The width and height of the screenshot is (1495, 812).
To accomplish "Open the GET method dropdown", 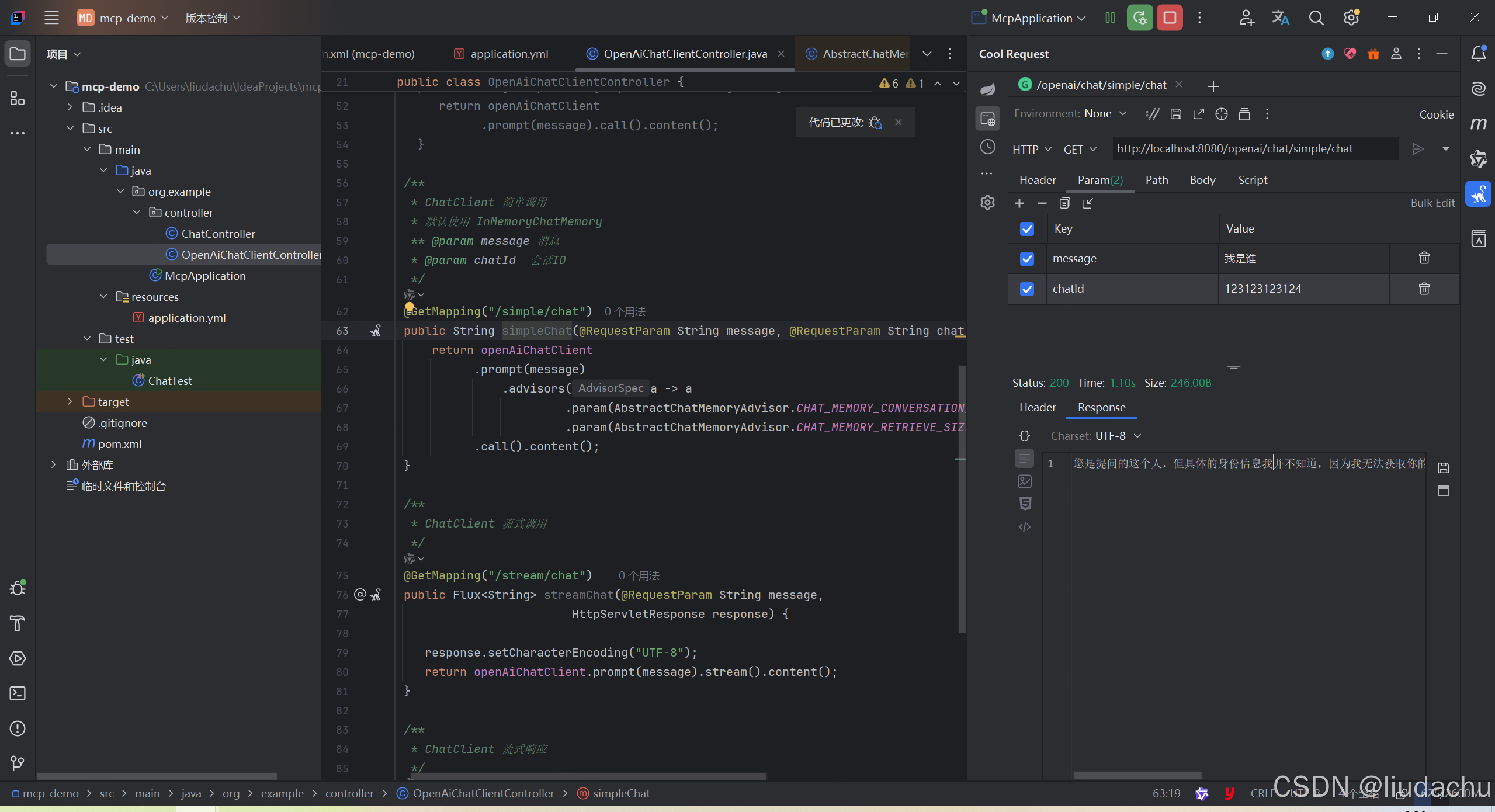I will (1080, 150).
